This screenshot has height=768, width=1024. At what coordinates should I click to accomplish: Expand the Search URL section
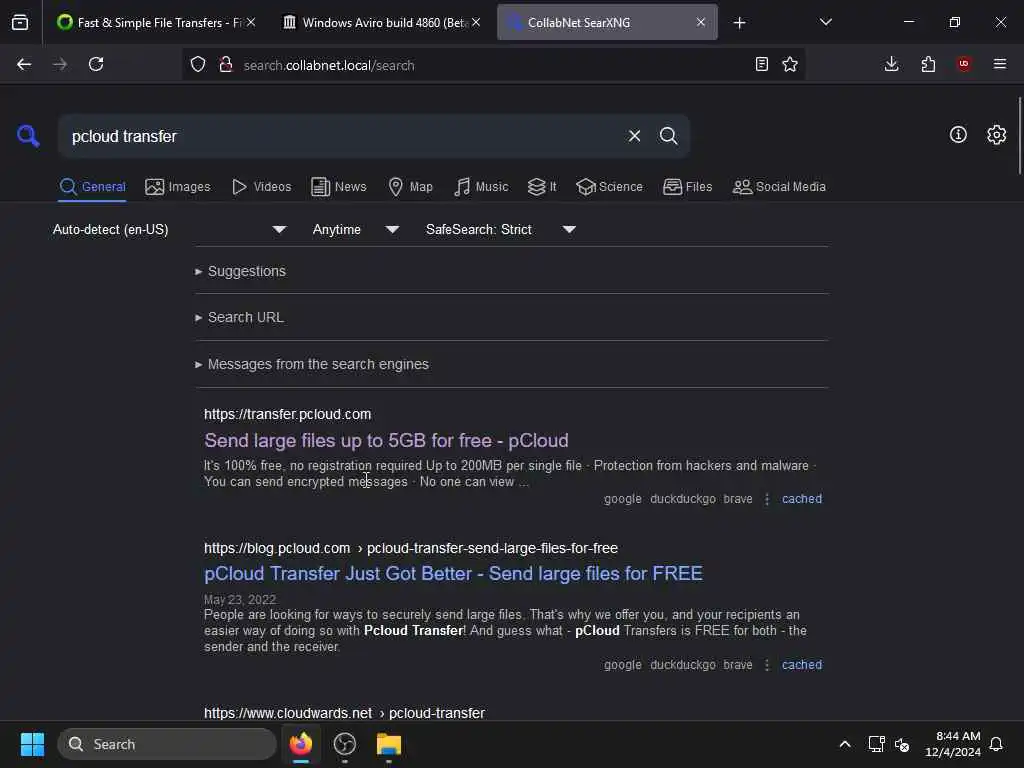[x=239, y=317]
